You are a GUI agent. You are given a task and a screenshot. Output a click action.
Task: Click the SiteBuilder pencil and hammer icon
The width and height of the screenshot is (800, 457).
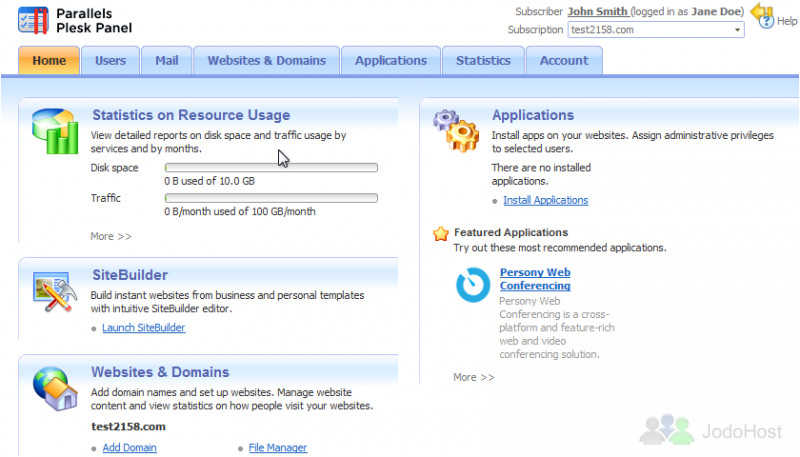tap(55, 292)
